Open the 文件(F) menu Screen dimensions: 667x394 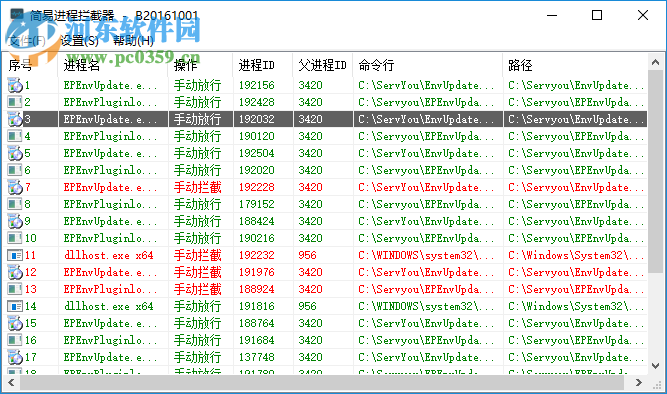click(x=27, y=41)
